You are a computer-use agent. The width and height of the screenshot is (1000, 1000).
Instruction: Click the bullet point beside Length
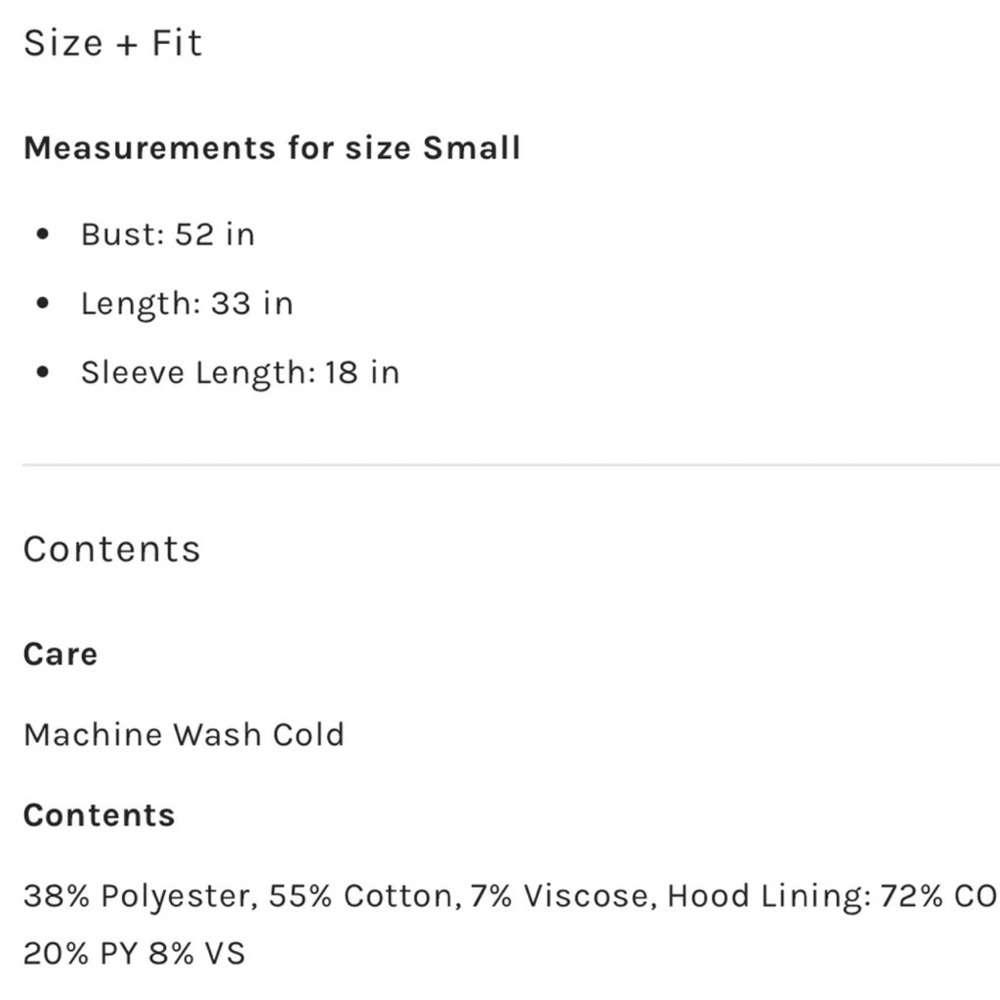pos(42,305)
